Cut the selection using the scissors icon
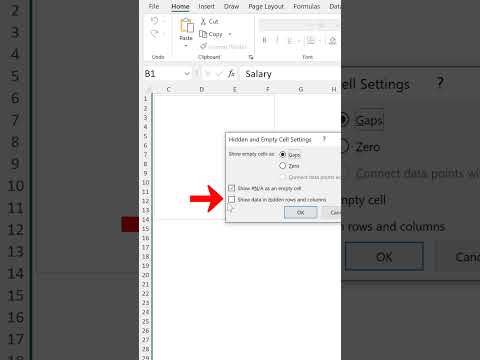Image resolution: width=480 pixels, height=360 pixels. (203, 22)
